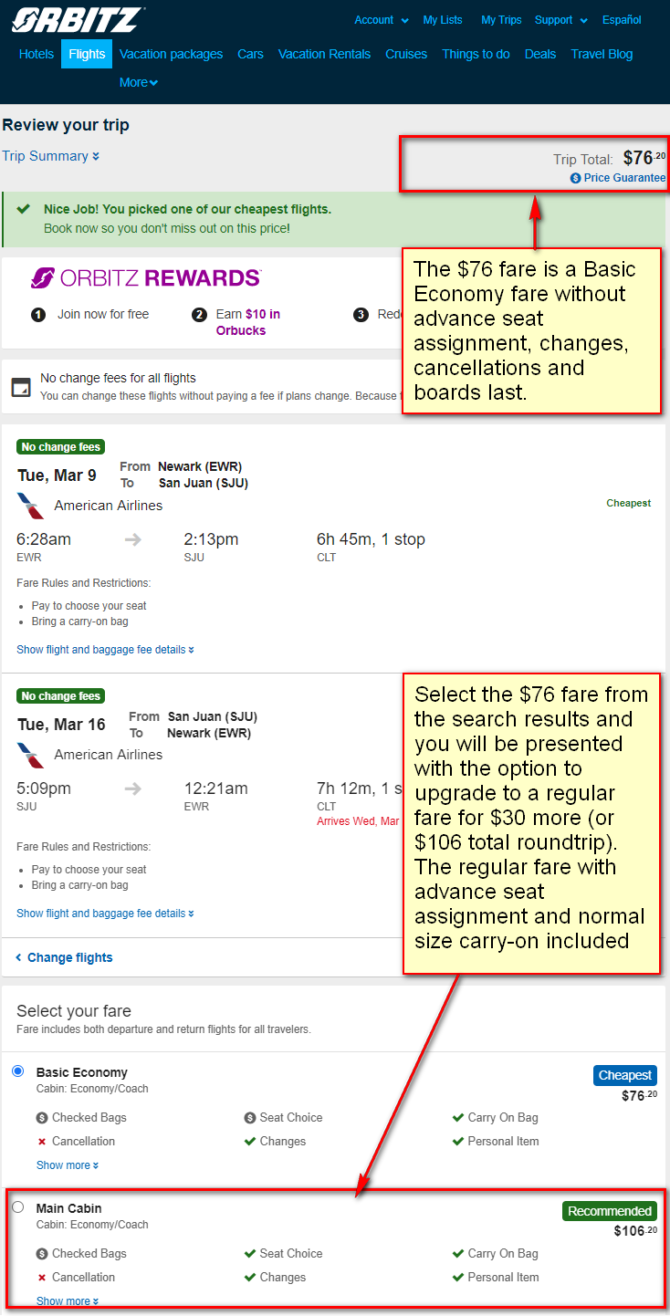Select the Main Cabin fare radio button
670x1316 pixels.
point(18,1207)
